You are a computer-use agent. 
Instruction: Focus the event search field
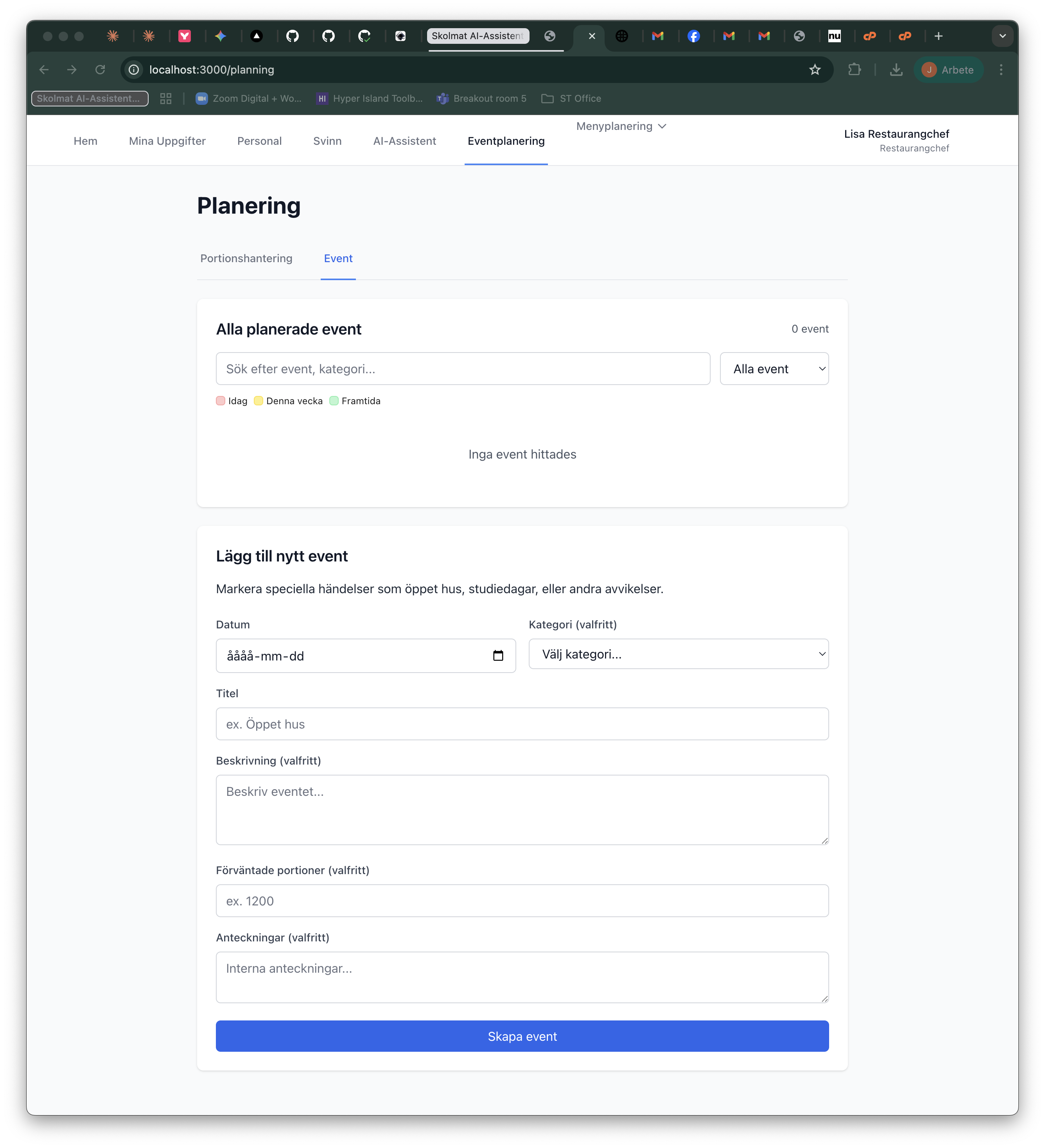tap(463, 369)
